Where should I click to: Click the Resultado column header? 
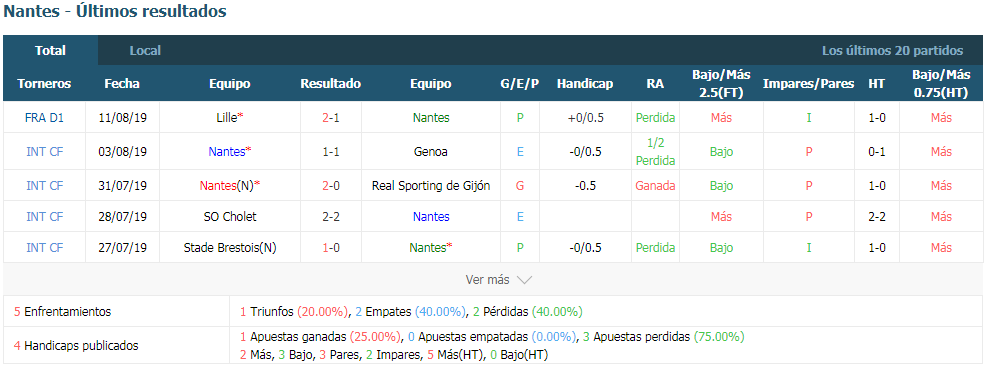[330, 83]
